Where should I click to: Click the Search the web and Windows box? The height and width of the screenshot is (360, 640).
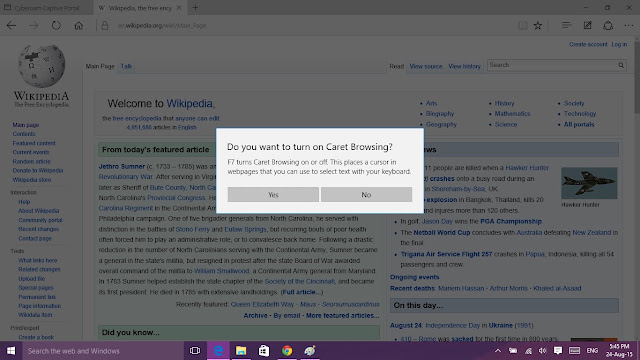point(103,351)
